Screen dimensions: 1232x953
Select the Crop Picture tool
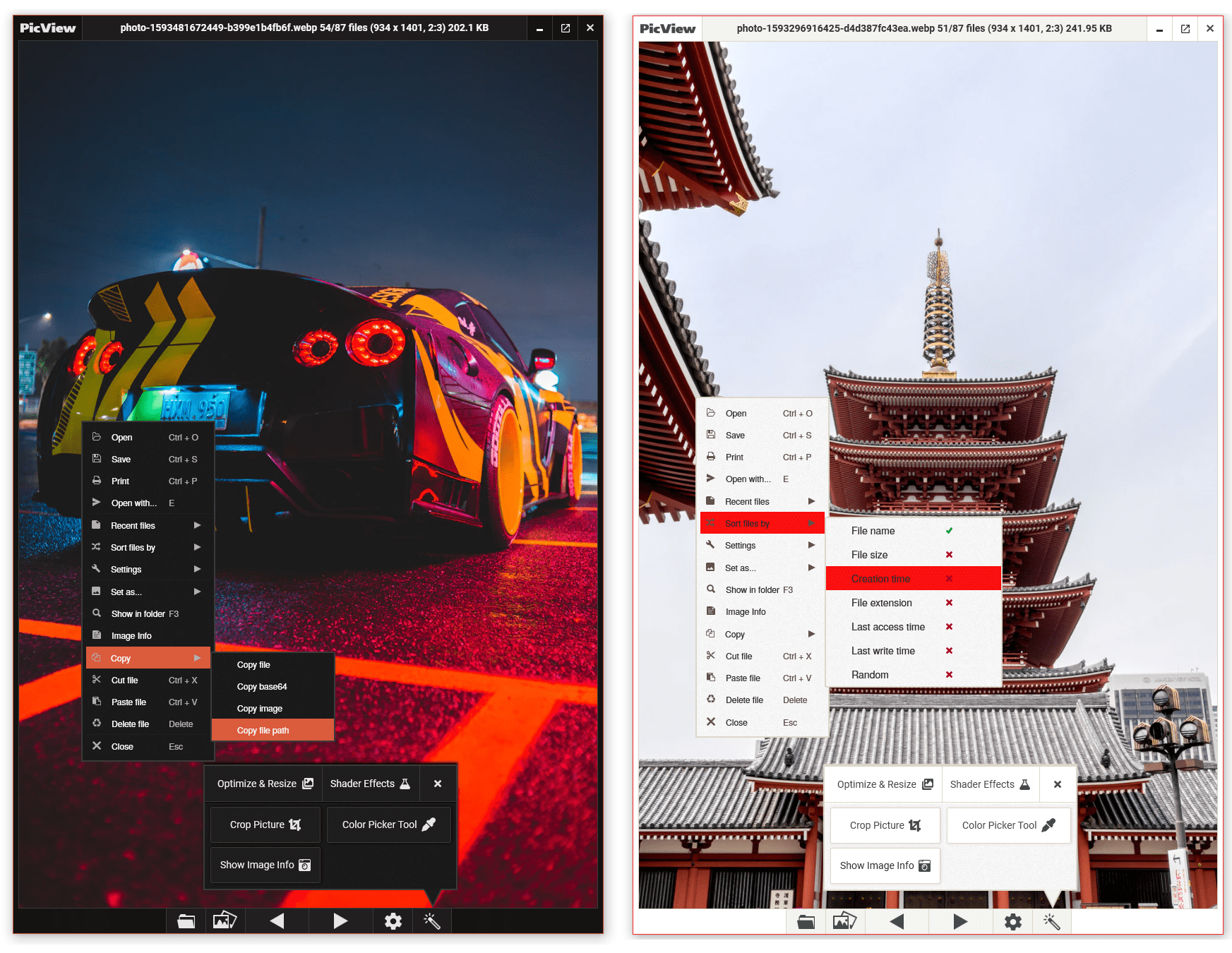265,824
